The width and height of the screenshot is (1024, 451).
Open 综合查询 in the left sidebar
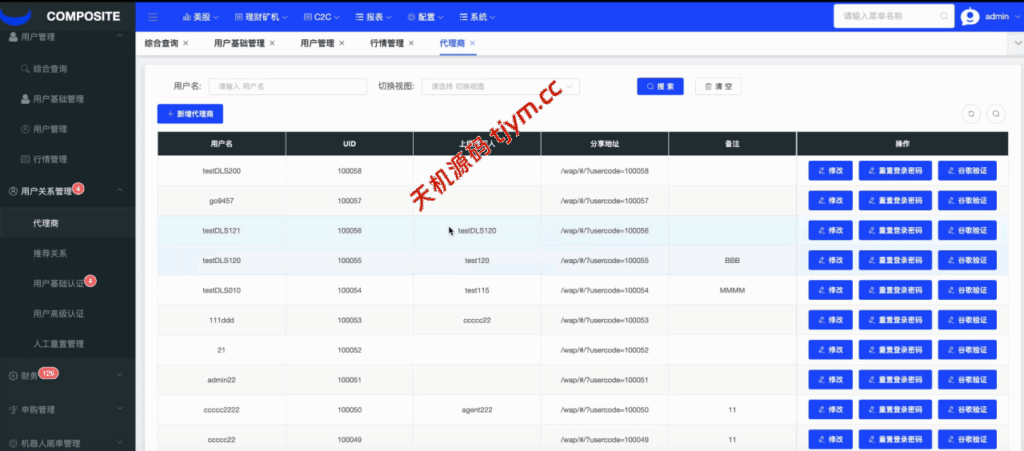tap(49, 69)
